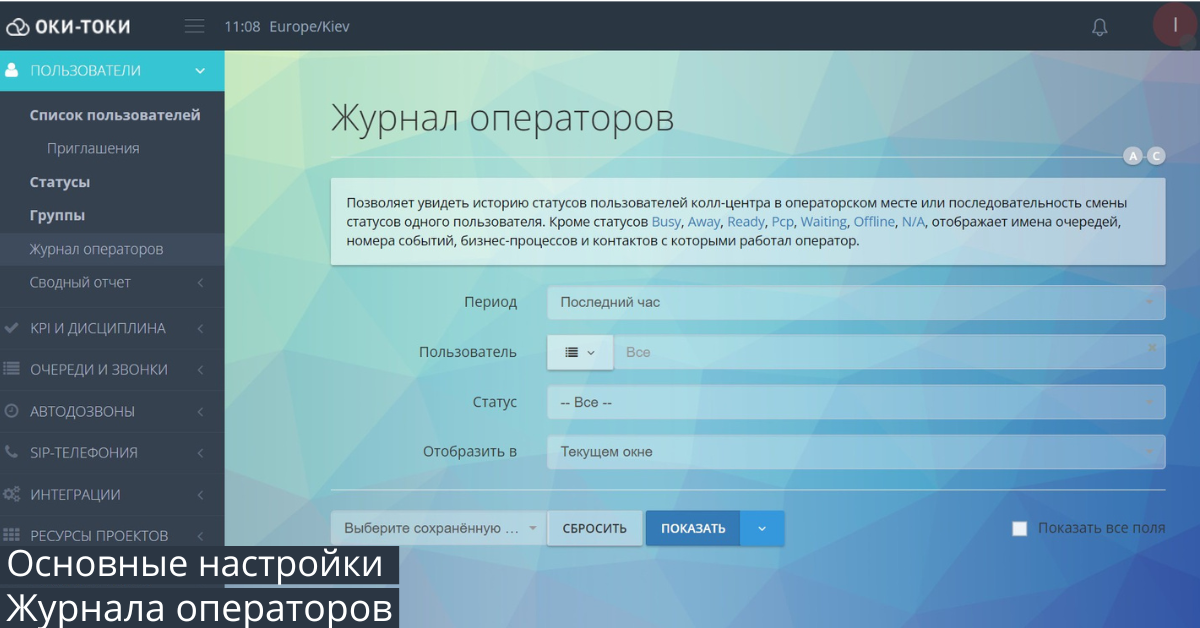Follow the N/A status link
1200x628 pixels.
[913, 222]
